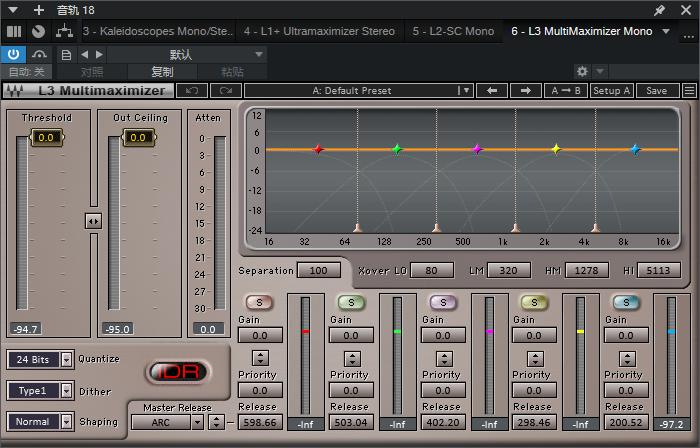
Task: Click the A → B copy button
Action: [x=566, y=91]
